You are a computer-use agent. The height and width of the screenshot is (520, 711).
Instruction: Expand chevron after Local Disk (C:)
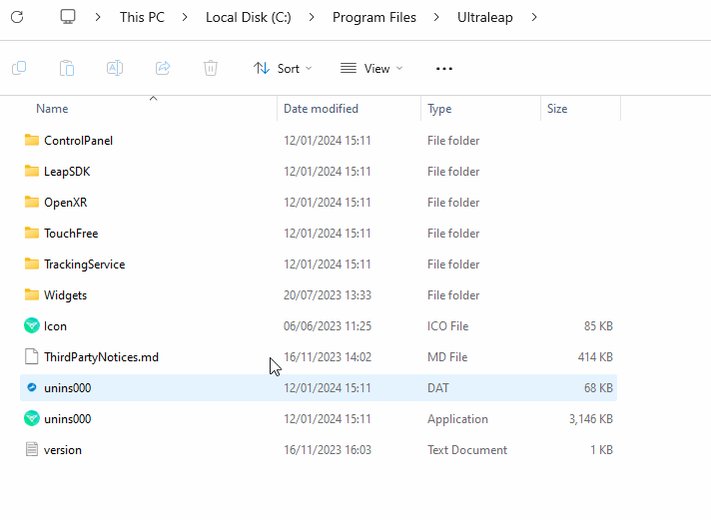(x=312, y=17)
